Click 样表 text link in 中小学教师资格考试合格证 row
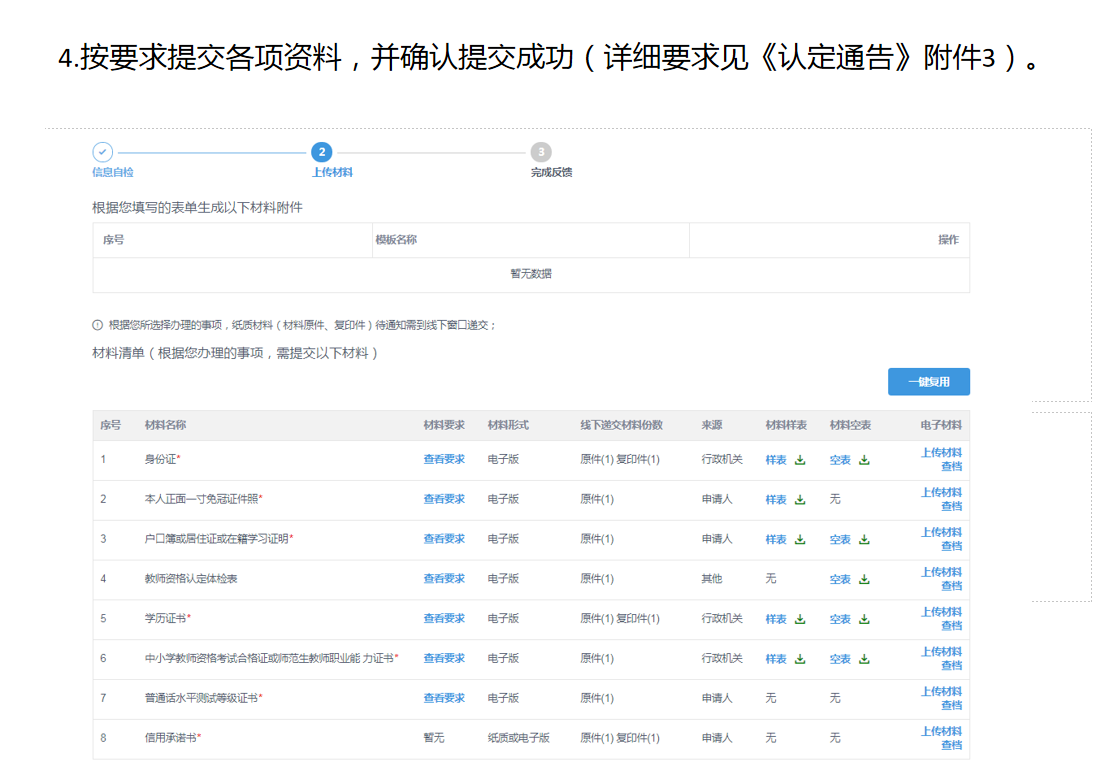1098x773 pixels. point(776,659)
